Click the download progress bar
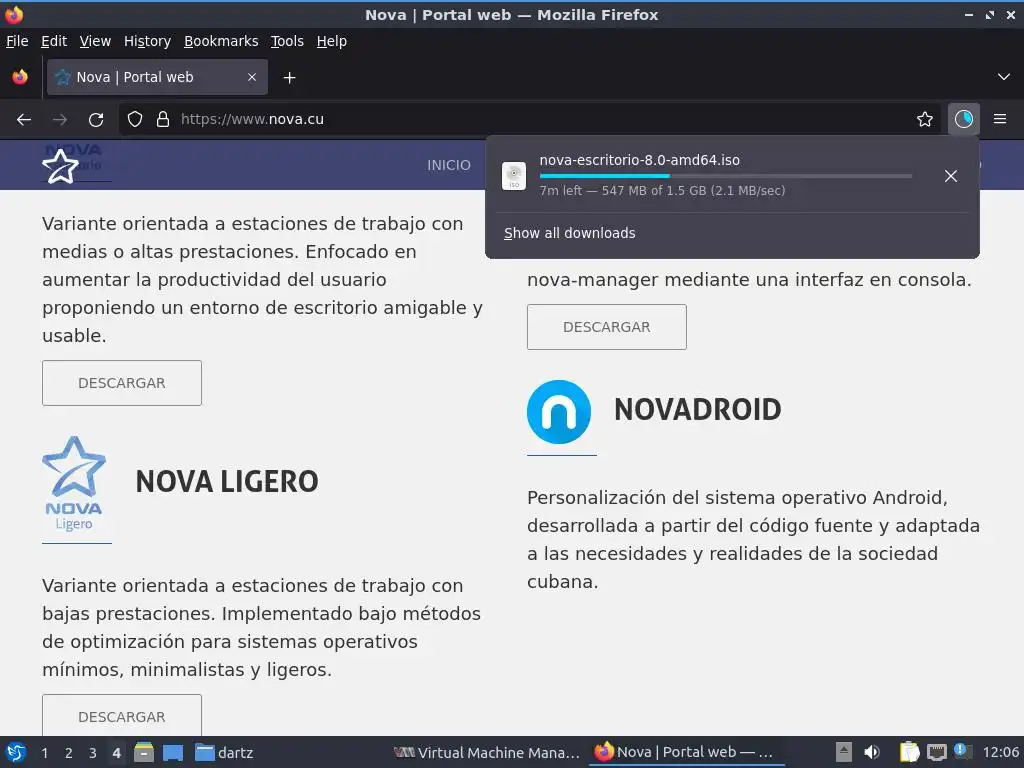 726,176
